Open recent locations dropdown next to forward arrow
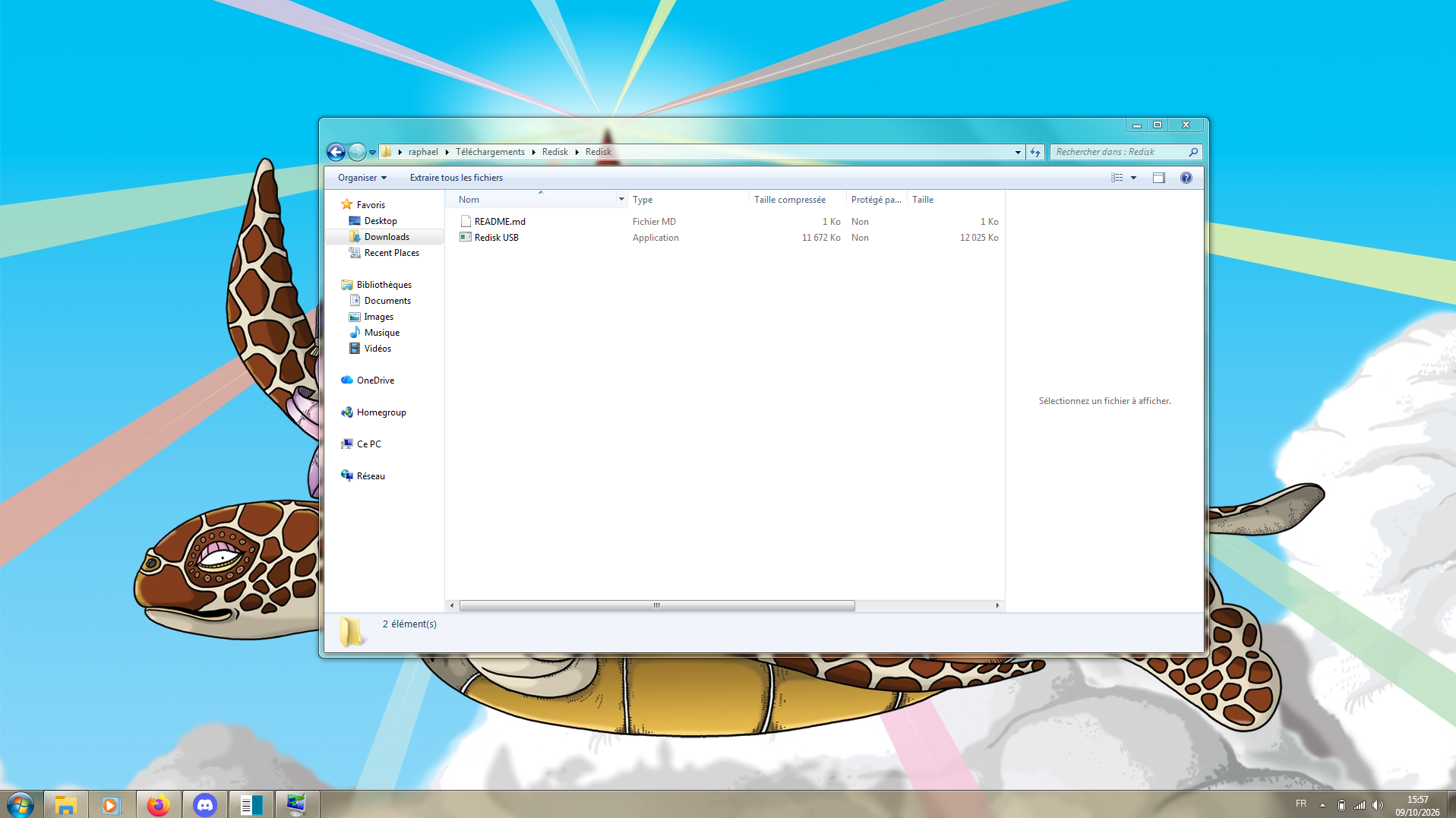 [372, 153]
